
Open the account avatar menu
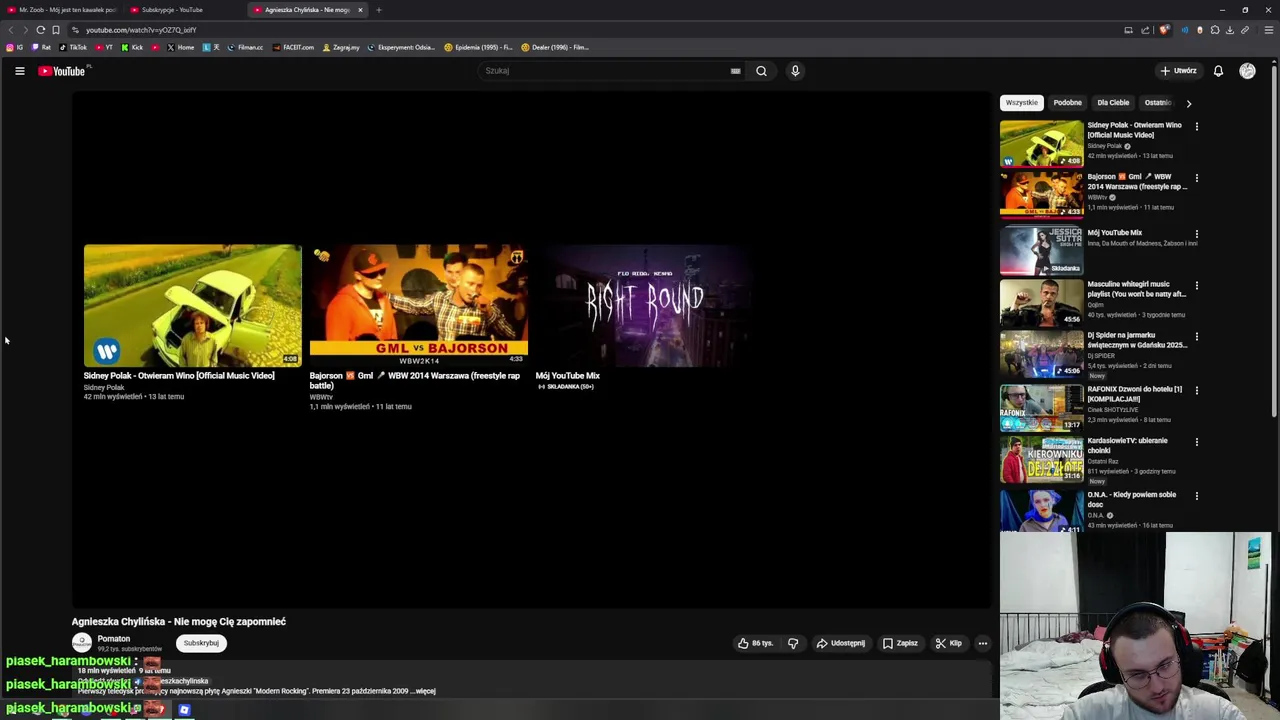(1247, 71)
